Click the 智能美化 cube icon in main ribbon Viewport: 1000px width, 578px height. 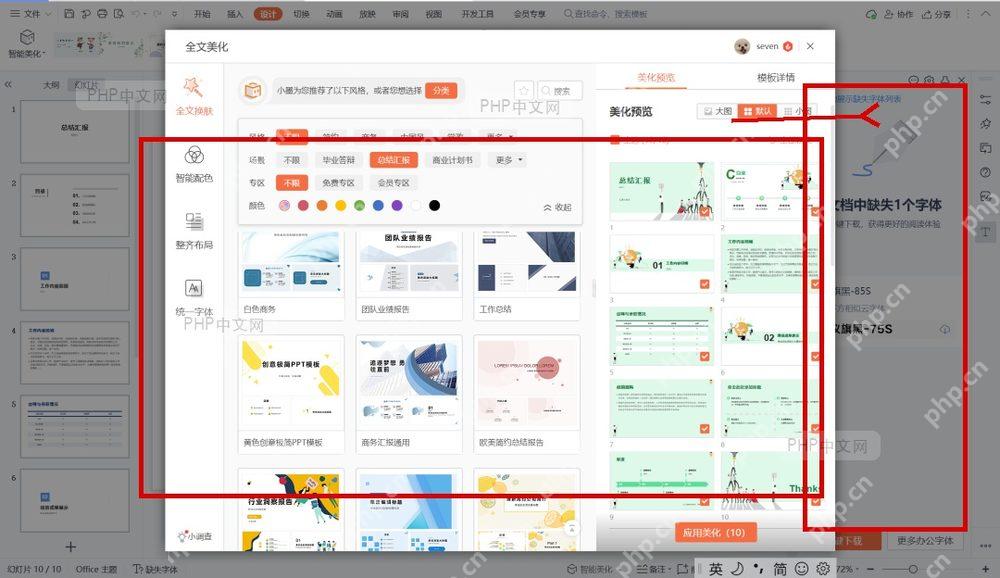pyautogui.click(x=27, y=37)
